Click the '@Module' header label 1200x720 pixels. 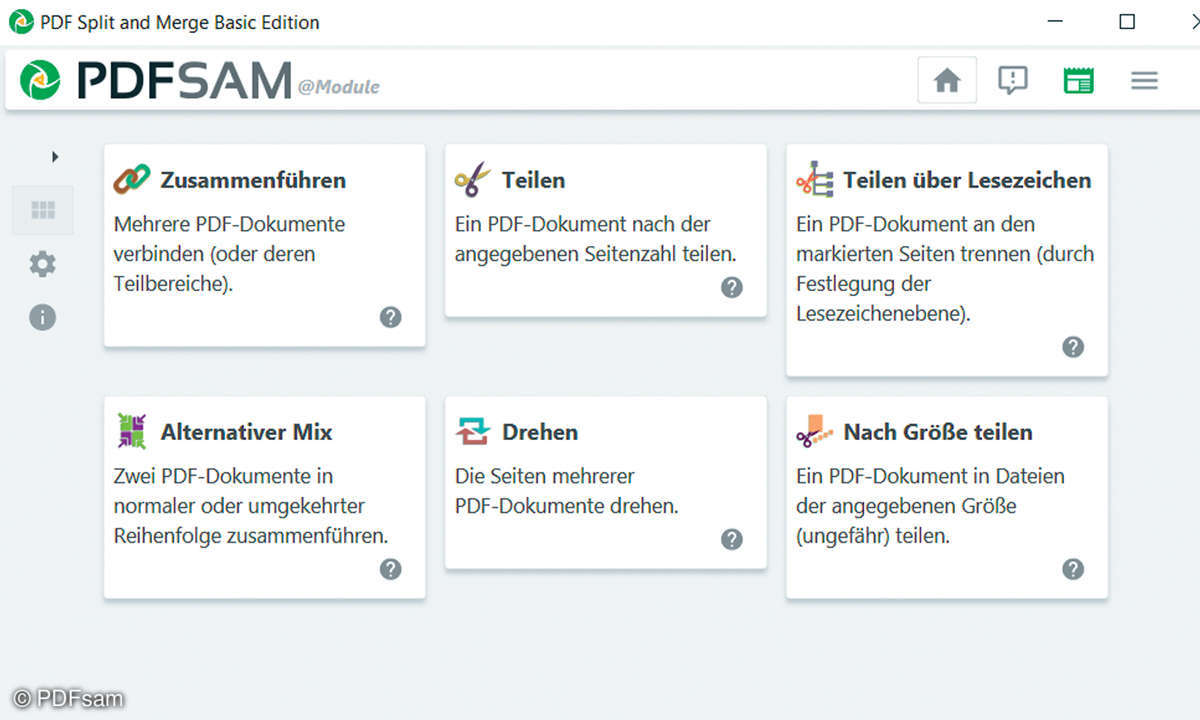point(338,87)
